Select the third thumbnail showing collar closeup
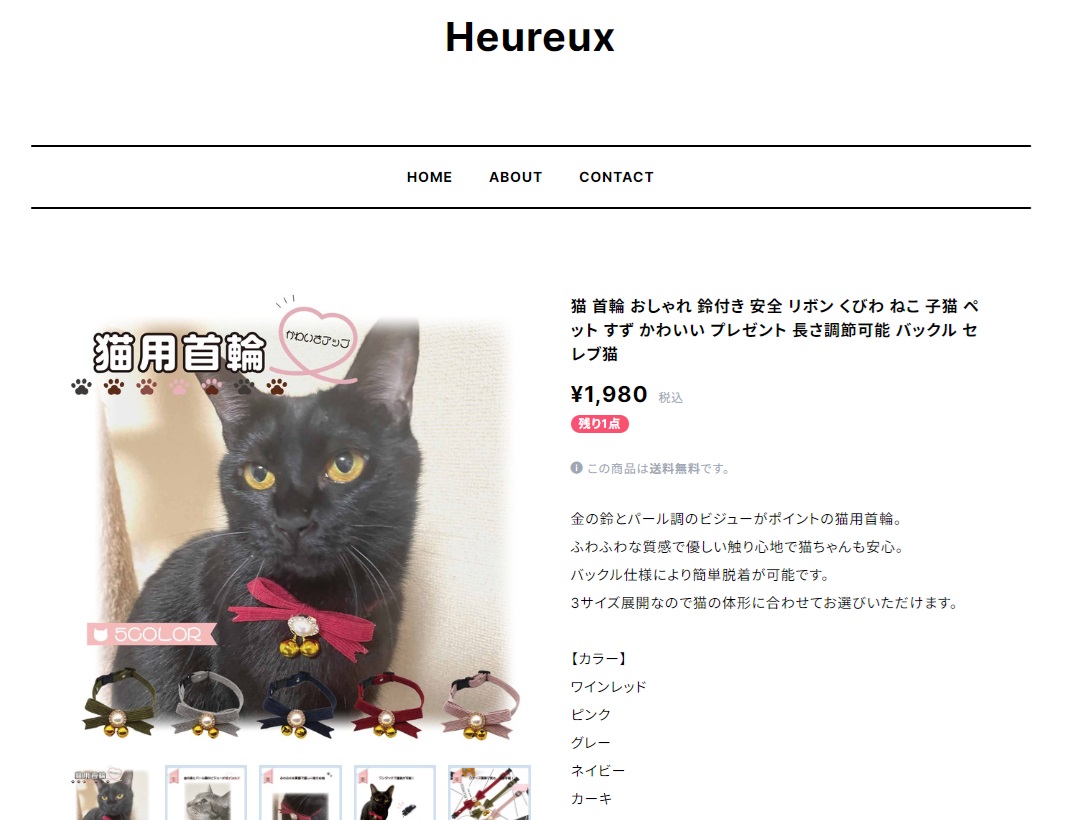The image size is (1070, 820). point(300,793)
